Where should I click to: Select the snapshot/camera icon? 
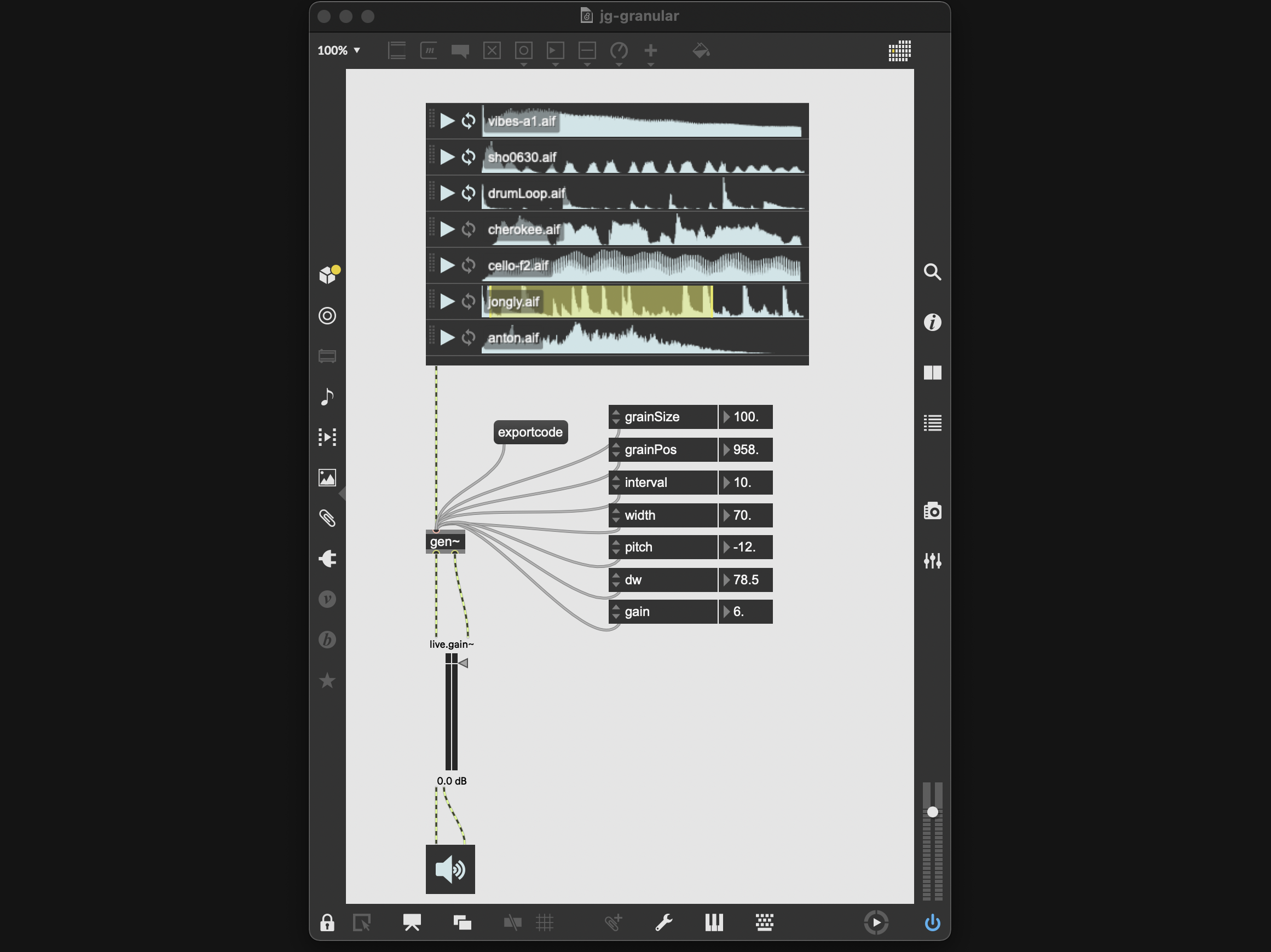point(932,512)
